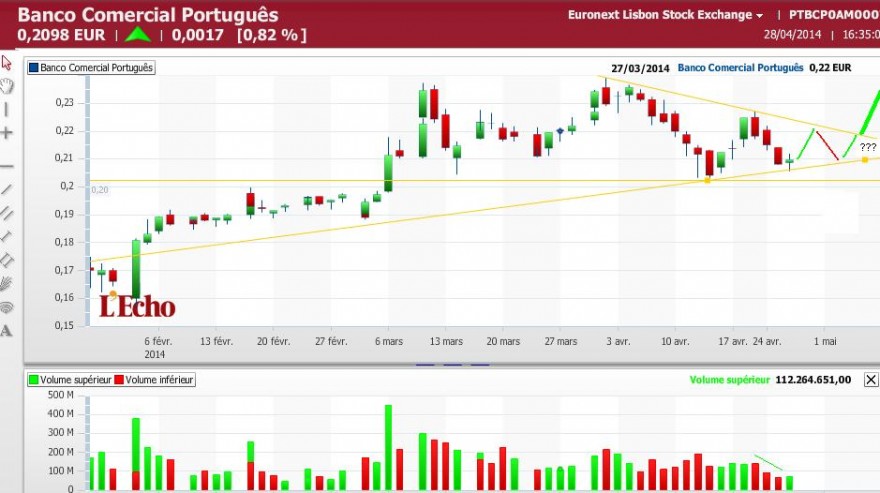Click the 0,22 EUR tooltip value
The width and height of the screenshot is (880, 493).
point(830,67)
